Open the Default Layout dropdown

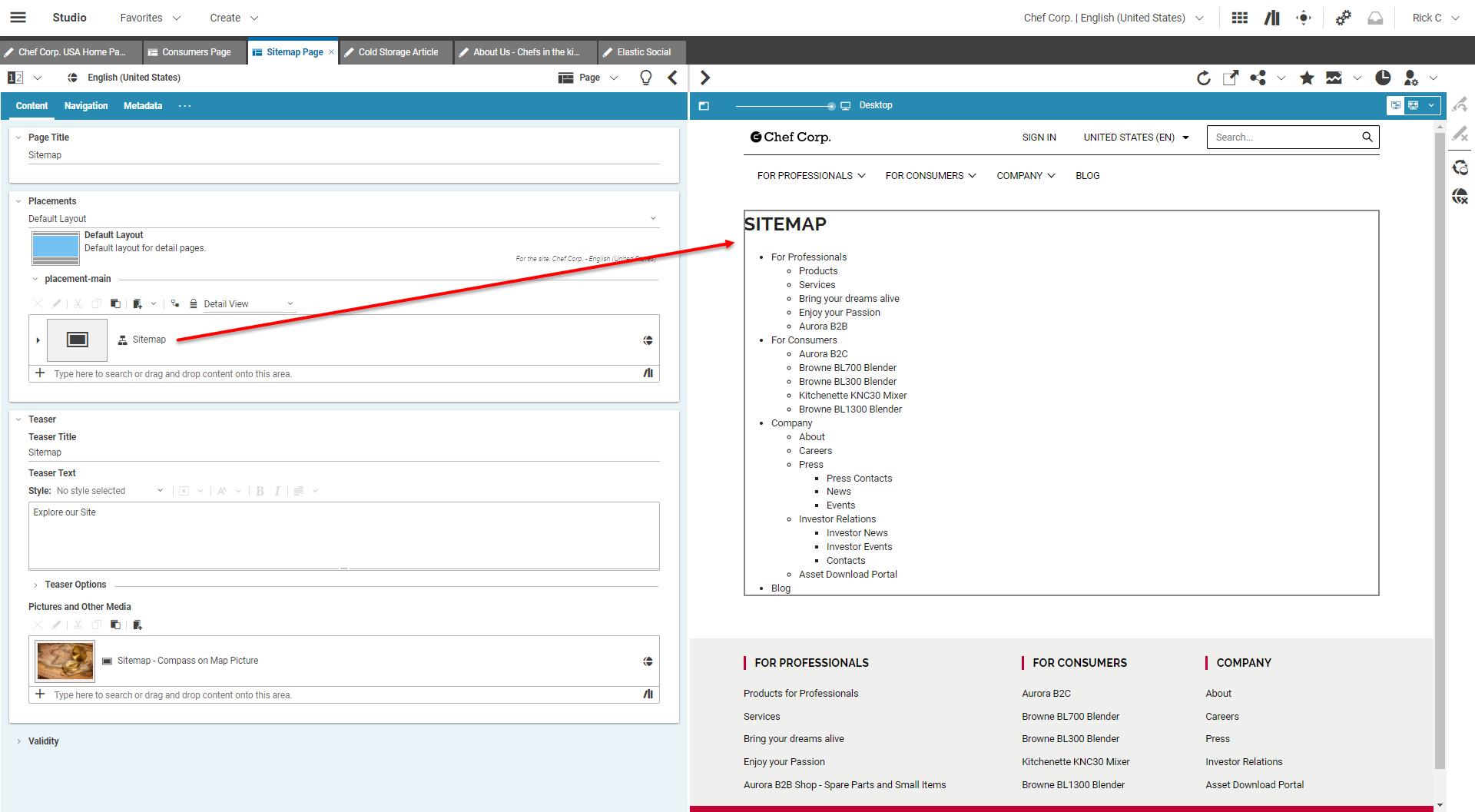pyautogui.click(x=343, y=219)
